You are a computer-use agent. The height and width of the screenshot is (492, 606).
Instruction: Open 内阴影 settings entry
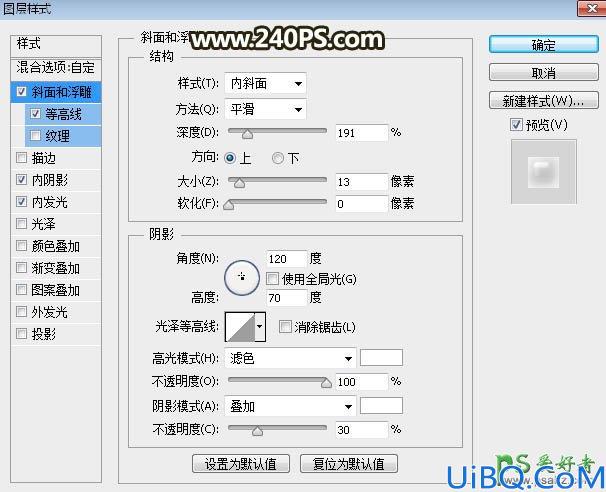(50, 180)
